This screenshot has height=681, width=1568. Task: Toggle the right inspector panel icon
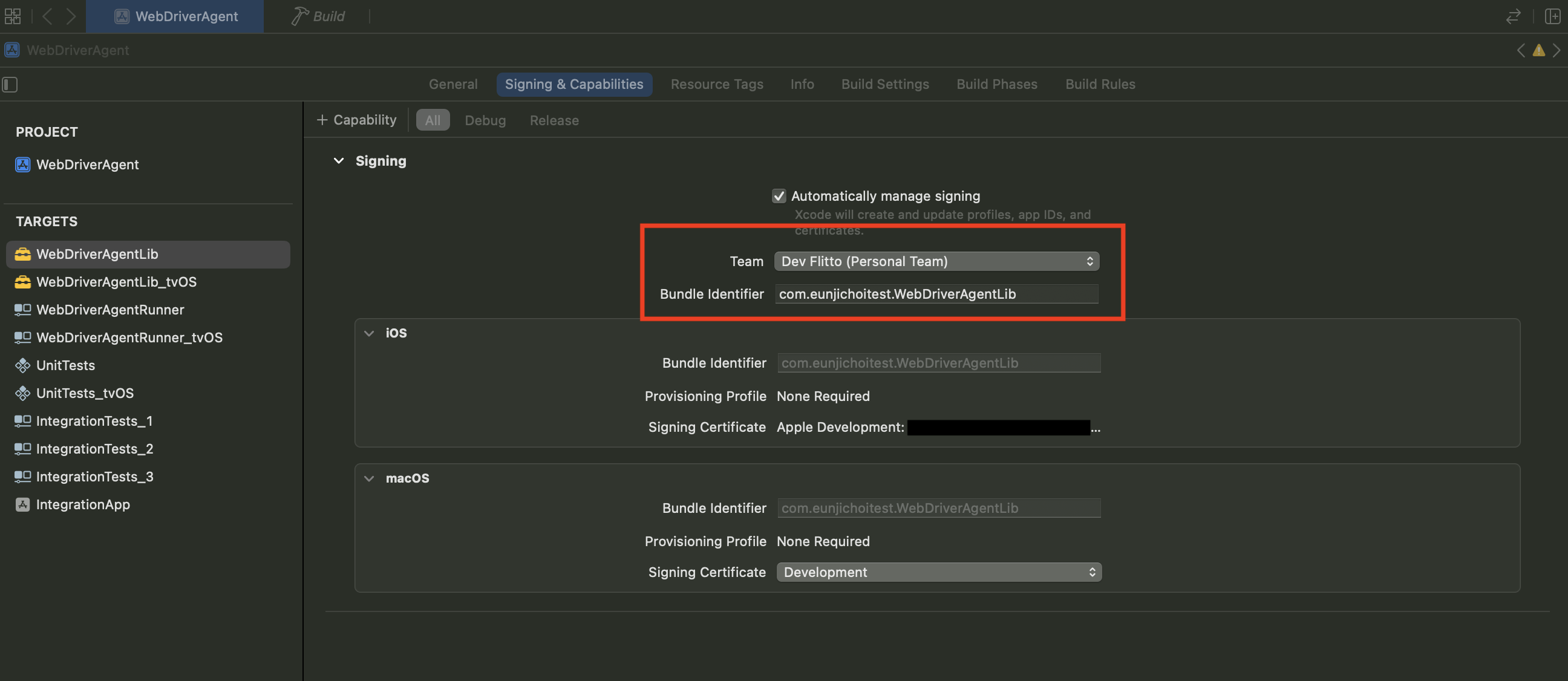coord(1554,16)
